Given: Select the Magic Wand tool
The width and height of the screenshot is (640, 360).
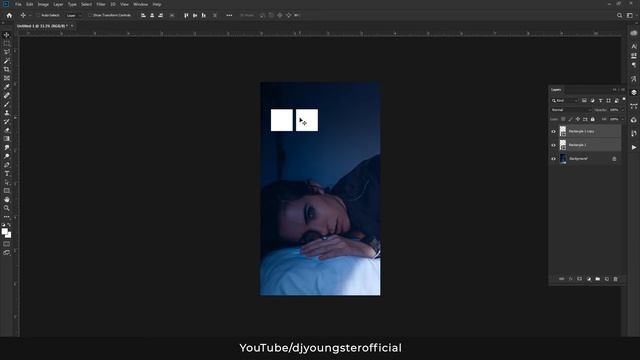Looking at the screenshot, I should (x=7, y=60).
